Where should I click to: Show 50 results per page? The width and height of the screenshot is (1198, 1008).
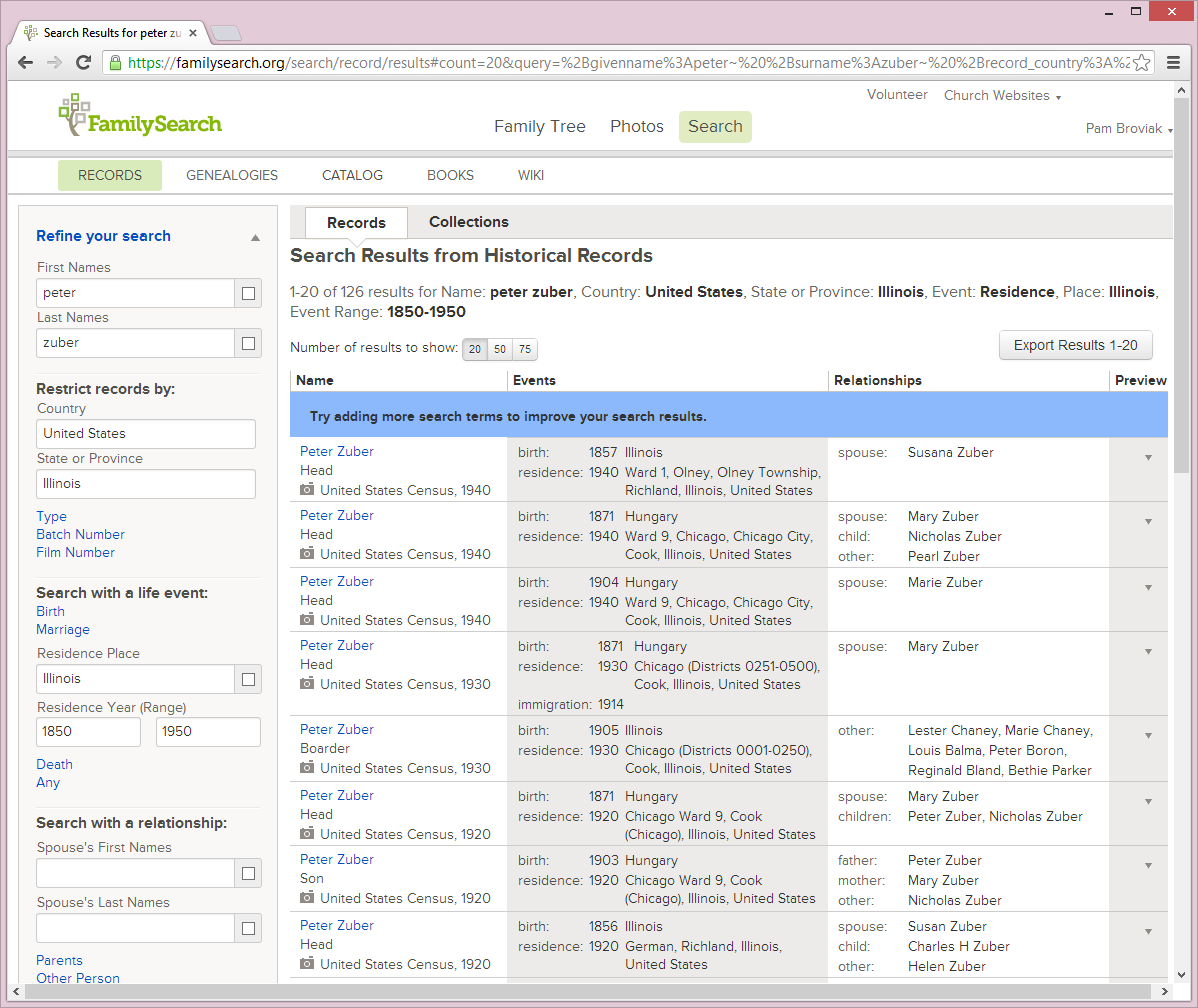pos(500,349)
